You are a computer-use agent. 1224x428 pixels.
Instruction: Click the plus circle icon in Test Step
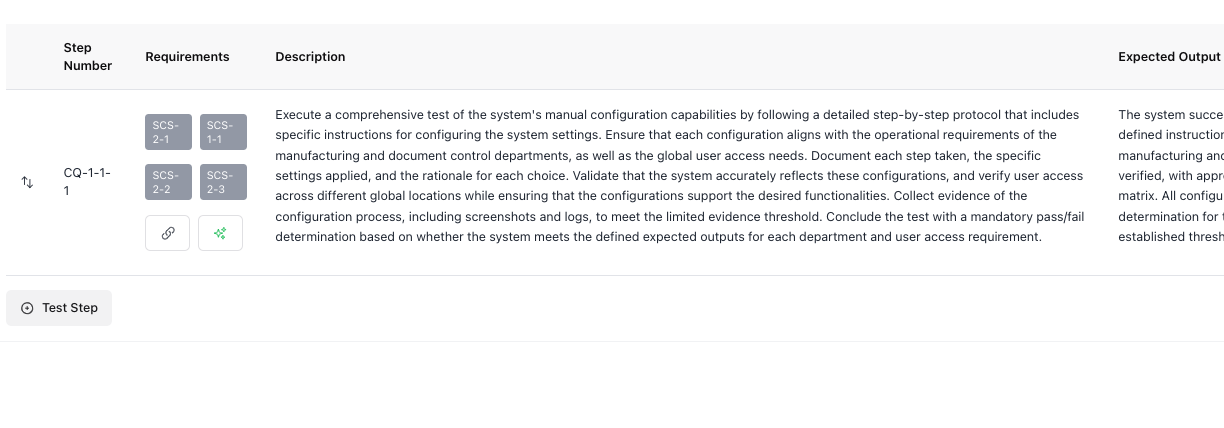(27, 308)
